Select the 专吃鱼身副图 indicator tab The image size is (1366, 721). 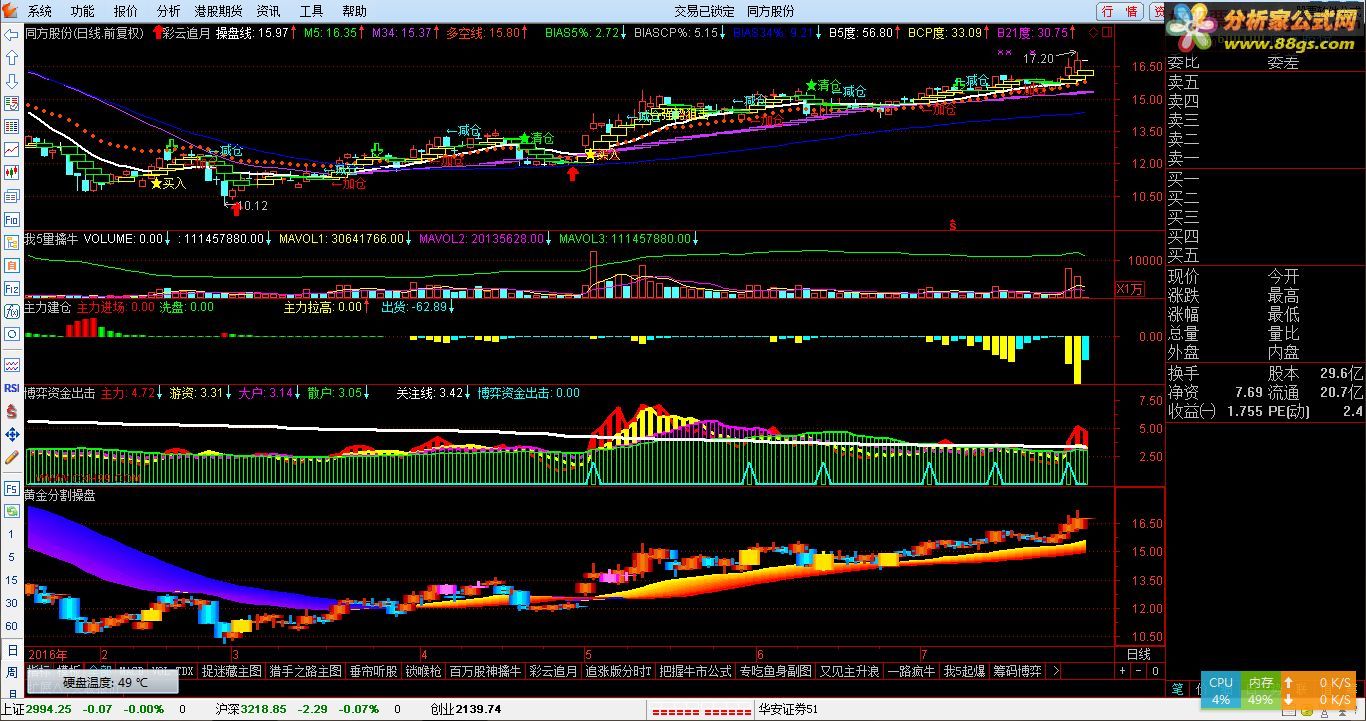click(x=776, y=671)
